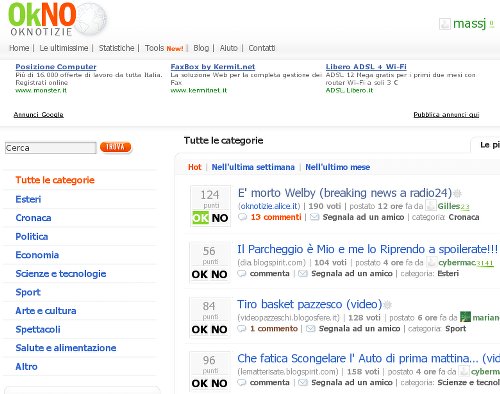Image resolution: width=500 pixels, height=394 pixels.
Task: Select Politica category in sidebar
Action: (x=32, y=236)
